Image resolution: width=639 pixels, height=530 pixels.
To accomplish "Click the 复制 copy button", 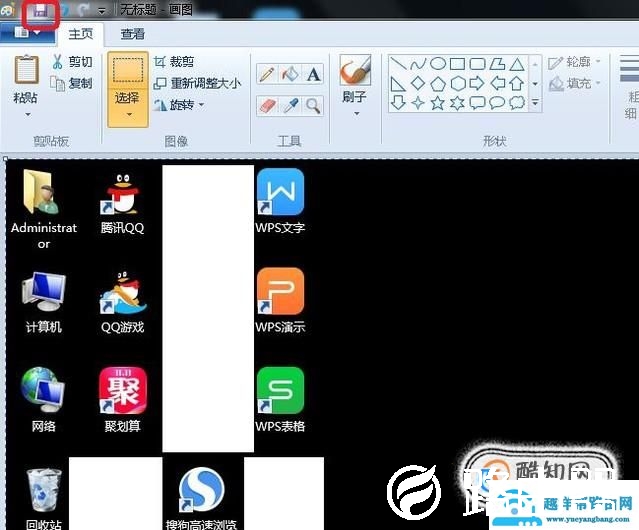I will (x=71, y=84).
